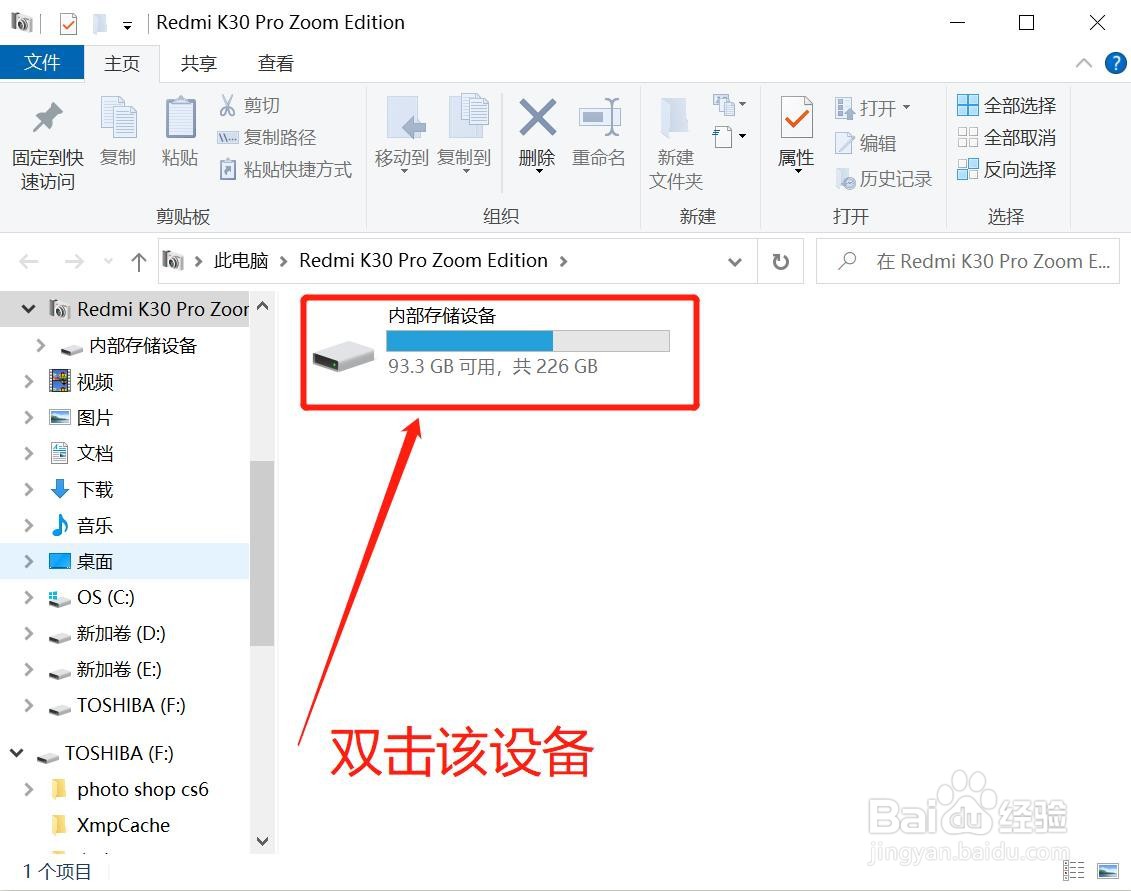Click the Back arrow navigation button

(29, 261)
